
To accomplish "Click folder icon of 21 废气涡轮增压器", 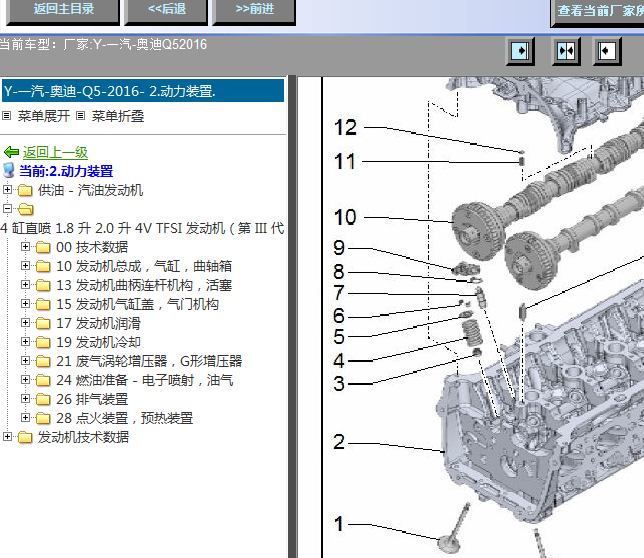I will pyautogui.click(x=43, y=361).
